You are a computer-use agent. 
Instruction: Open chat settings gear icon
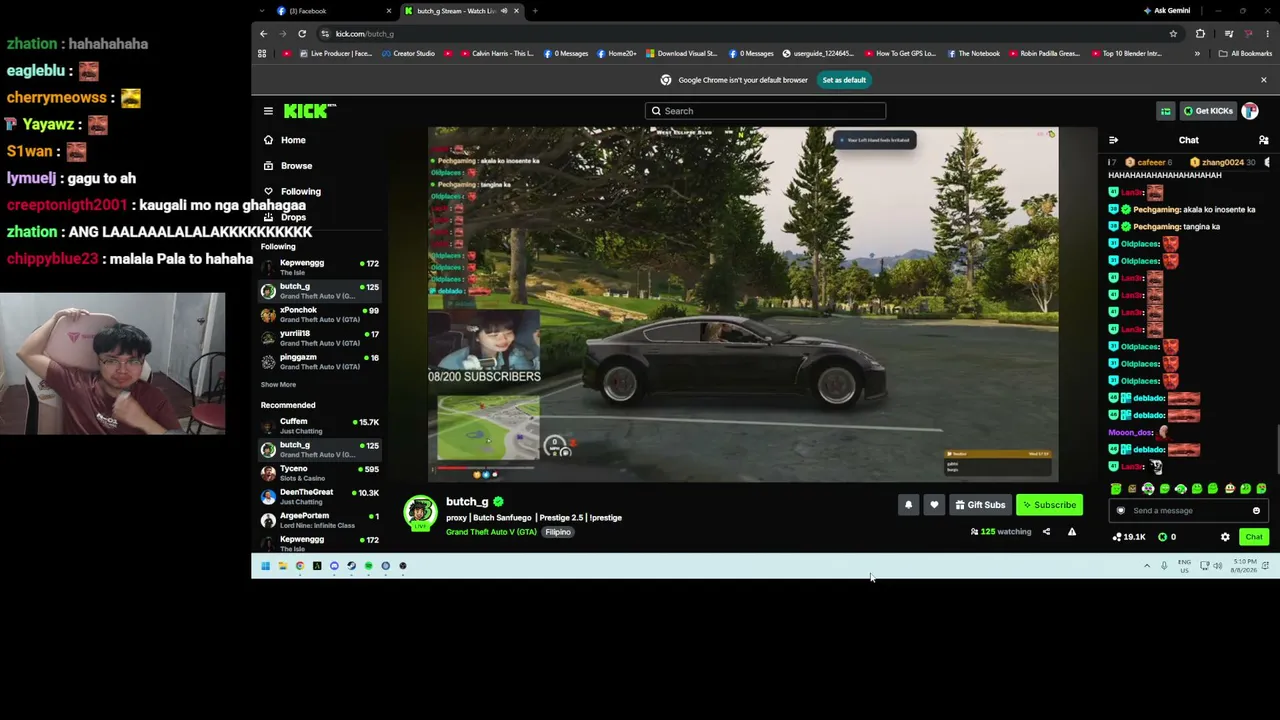pos(1225,537)
